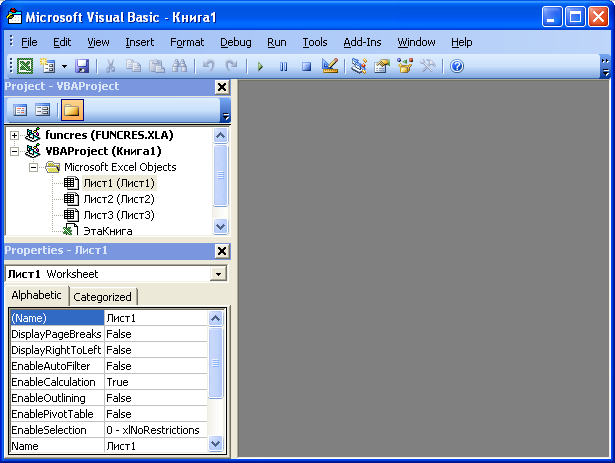Cut selection with scissors icon

pos(111,66)
